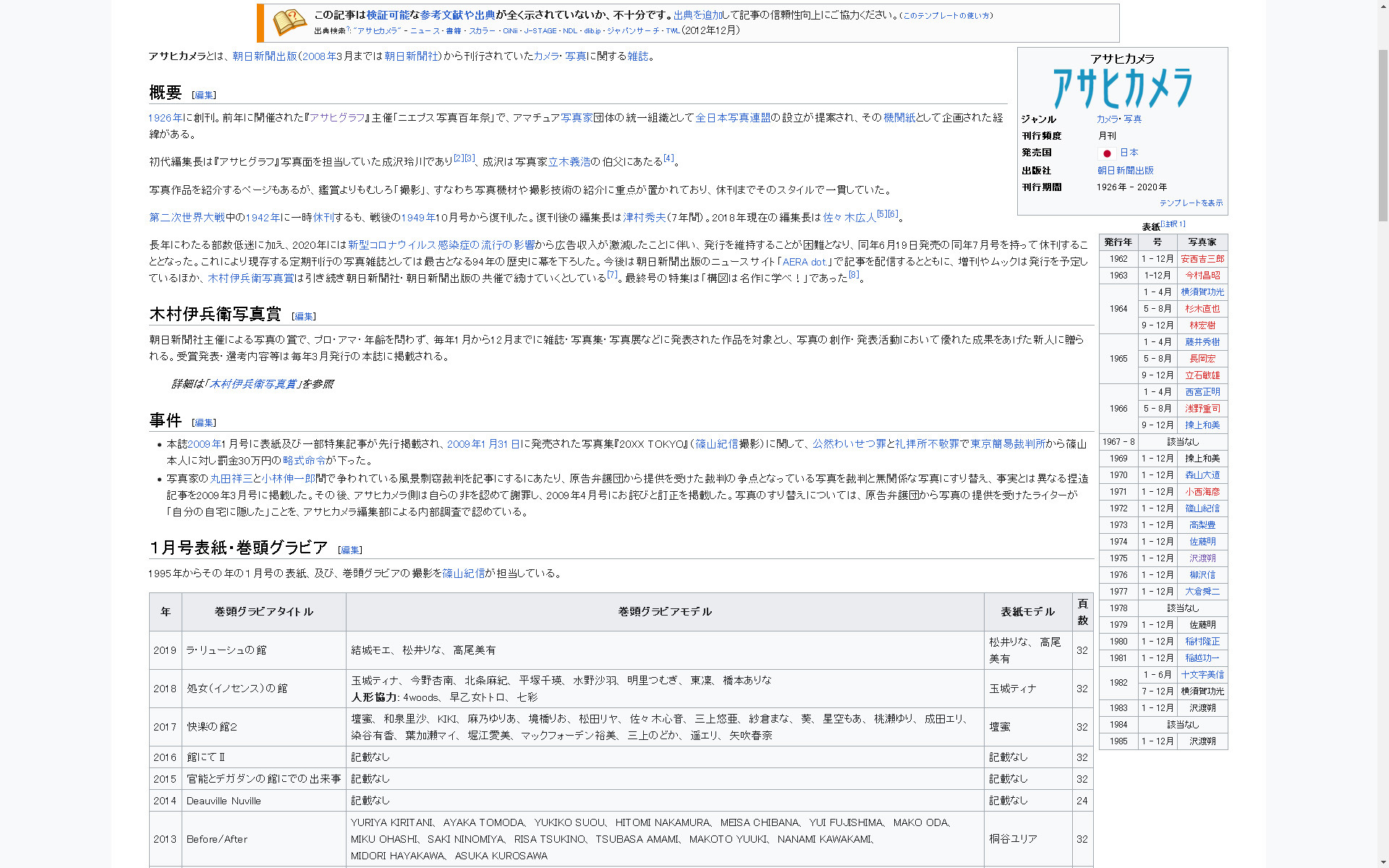Click the 注釈 1 footnote on the cover table

point(1173,224)
